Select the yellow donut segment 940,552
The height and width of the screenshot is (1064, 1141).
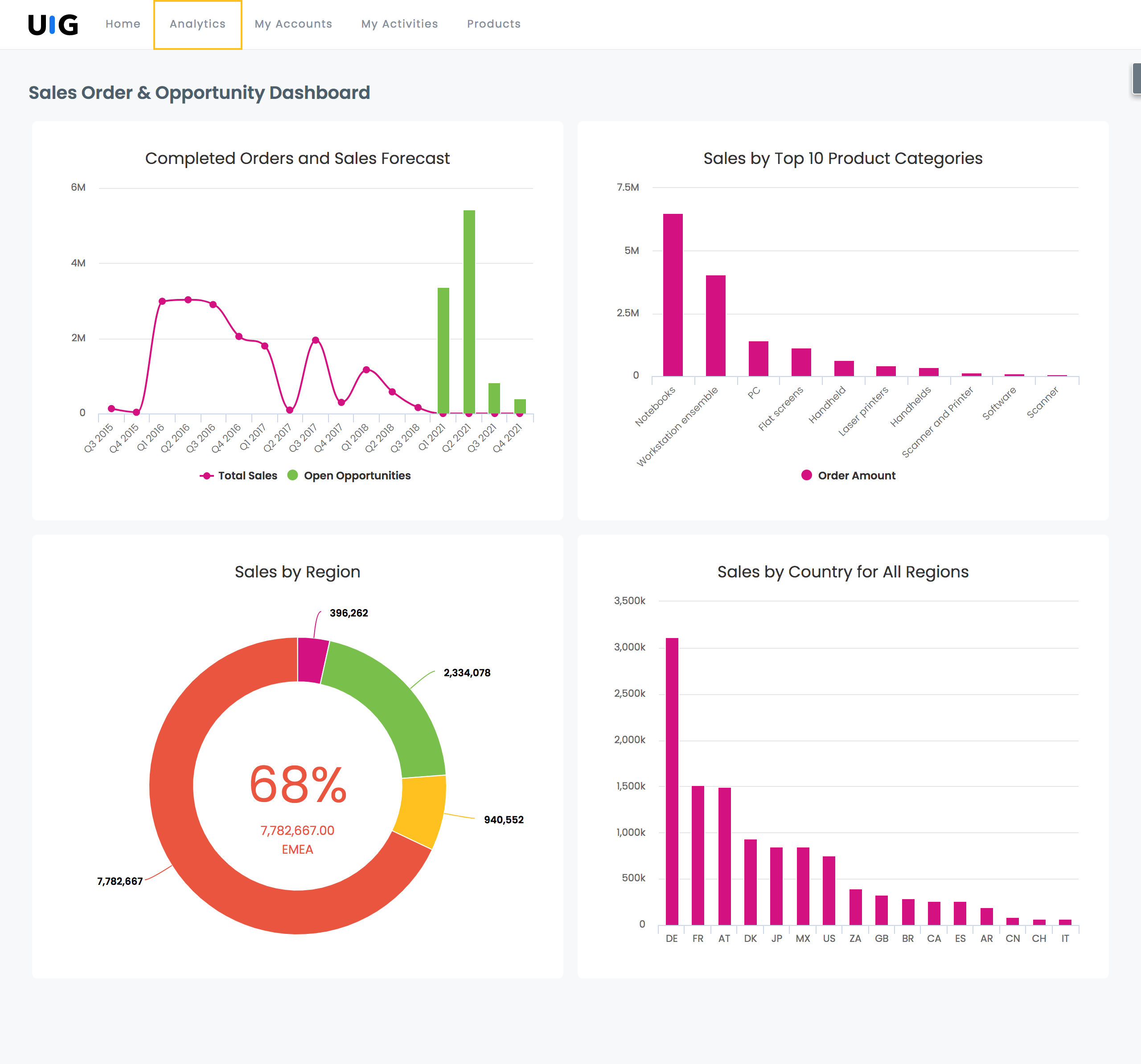tap(423, 811)
